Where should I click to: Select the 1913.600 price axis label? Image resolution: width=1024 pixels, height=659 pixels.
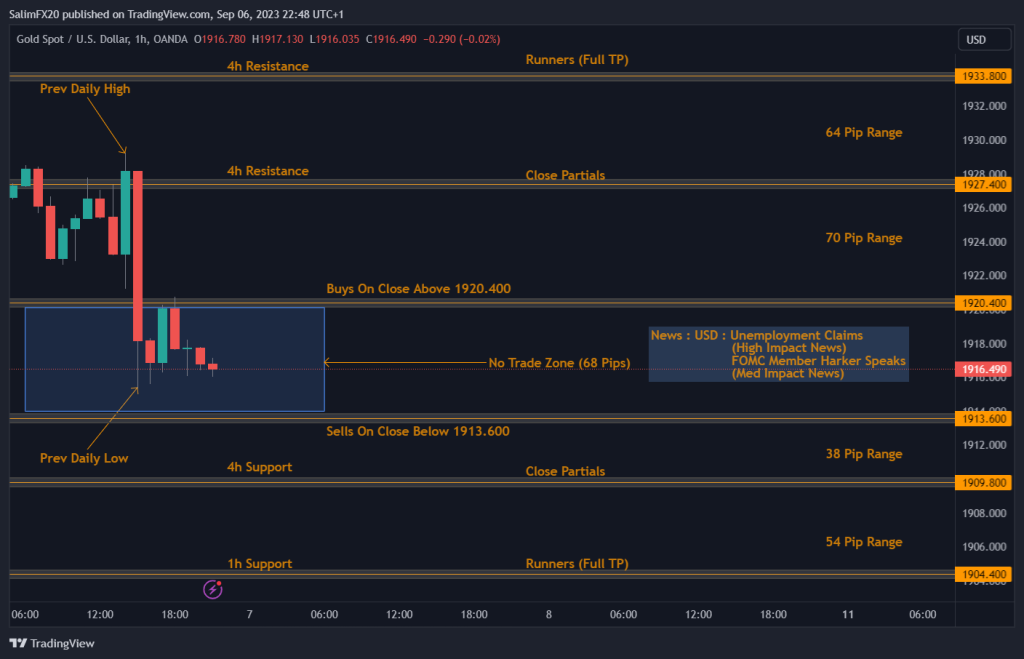(981, 419)
